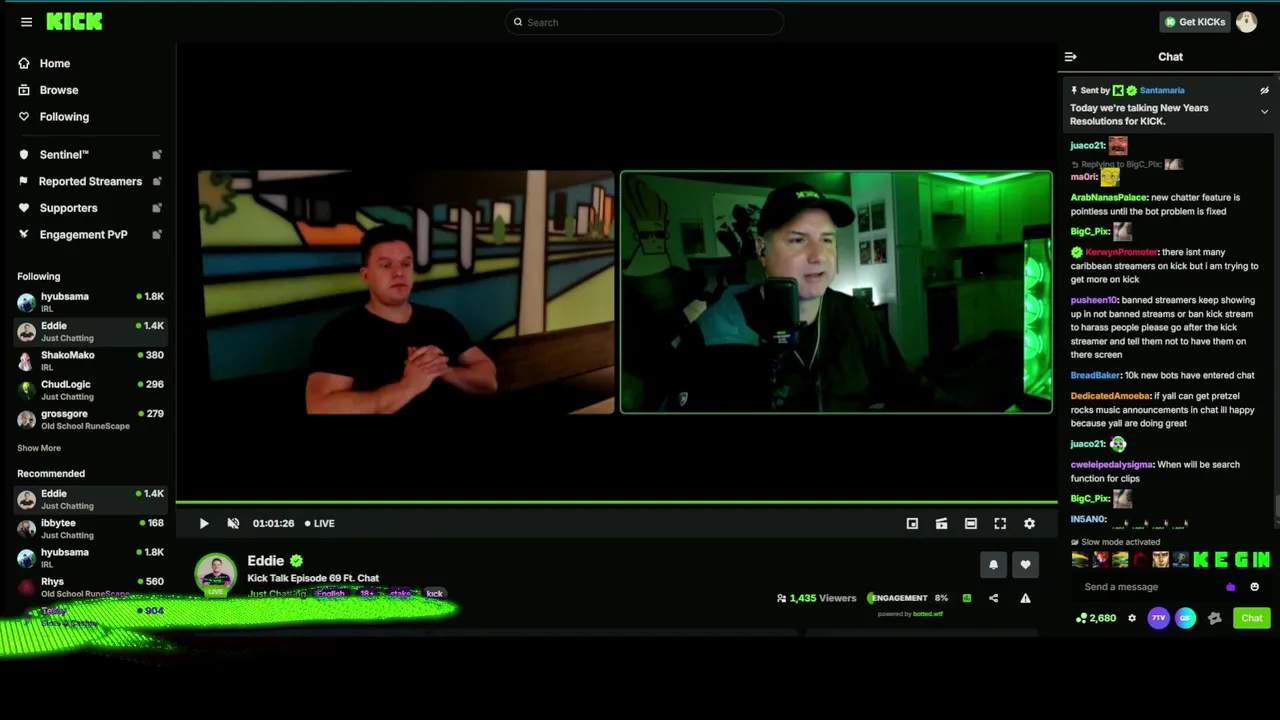Viewport: 1280px width, 720px height.
Task: Enter fullscreen video mode
Action: click(1000, 523)
